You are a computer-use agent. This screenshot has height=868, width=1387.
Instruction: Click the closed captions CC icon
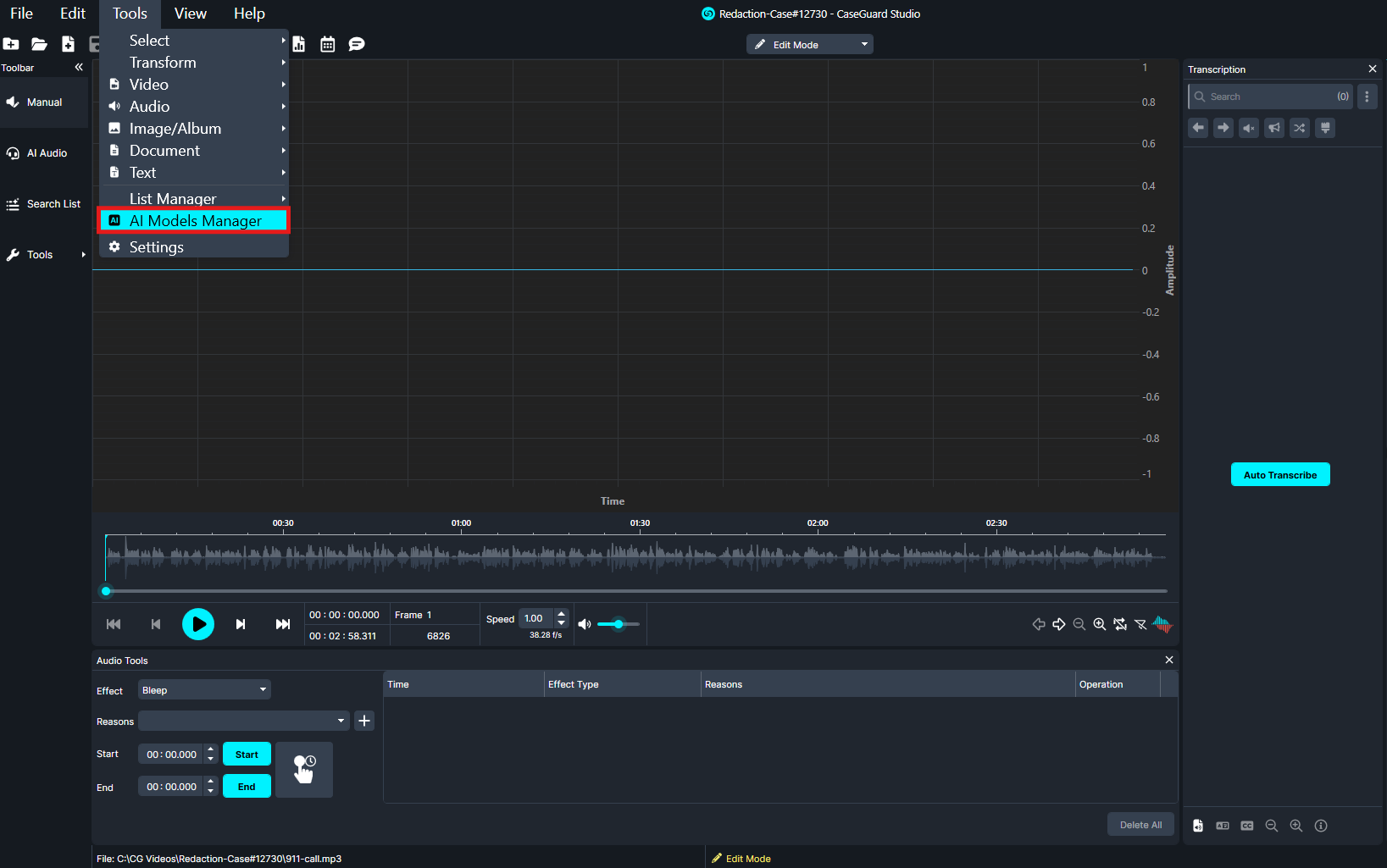1247,826
